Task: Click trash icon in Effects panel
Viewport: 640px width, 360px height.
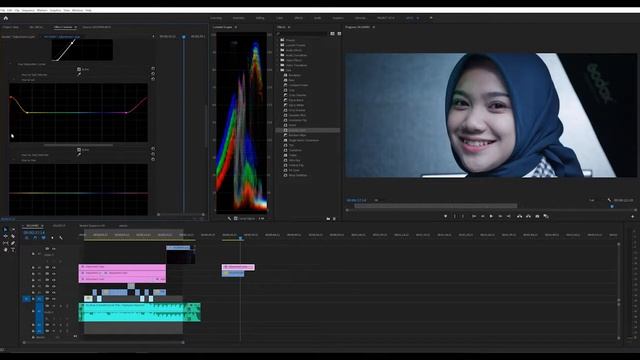Action: 334,219
